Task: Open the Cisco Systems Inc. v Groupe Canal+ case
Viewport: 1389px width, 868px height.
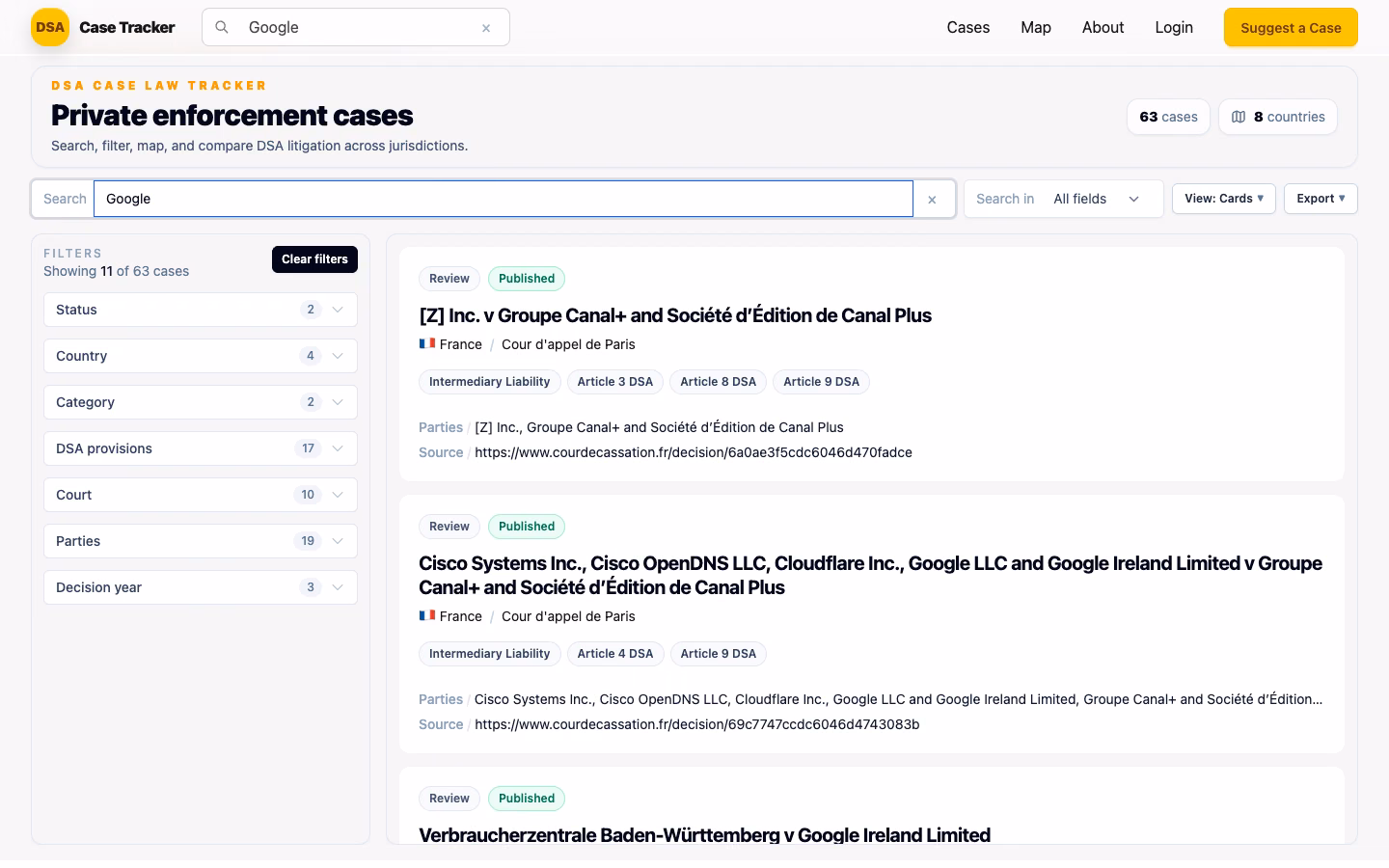Action: click(870, 575)
